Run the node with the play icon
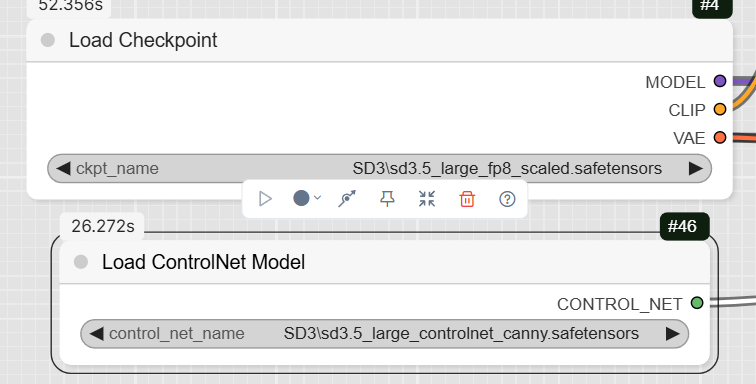 (x=265, y=199)
